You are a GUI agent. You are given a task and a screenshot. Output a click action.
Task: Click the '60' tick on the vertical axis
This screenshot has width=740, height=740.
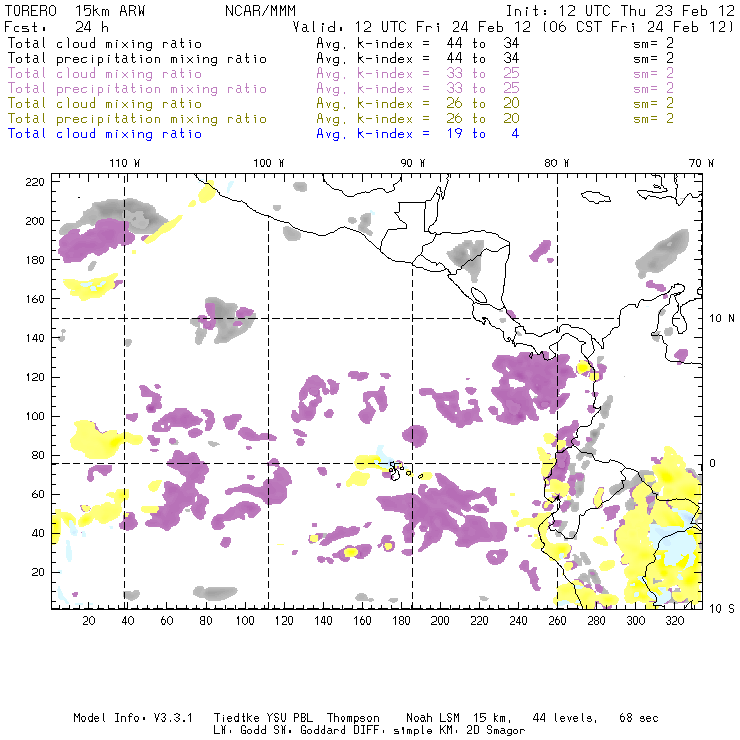point(38,494)
